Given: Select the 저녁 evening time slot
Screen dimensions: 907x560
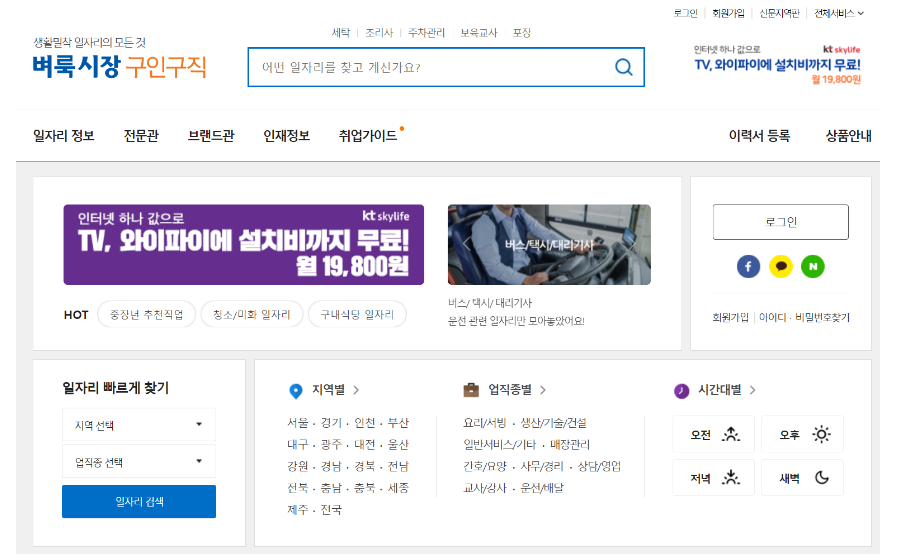Looking at the screenshot, I should click(x=713, y=478).
